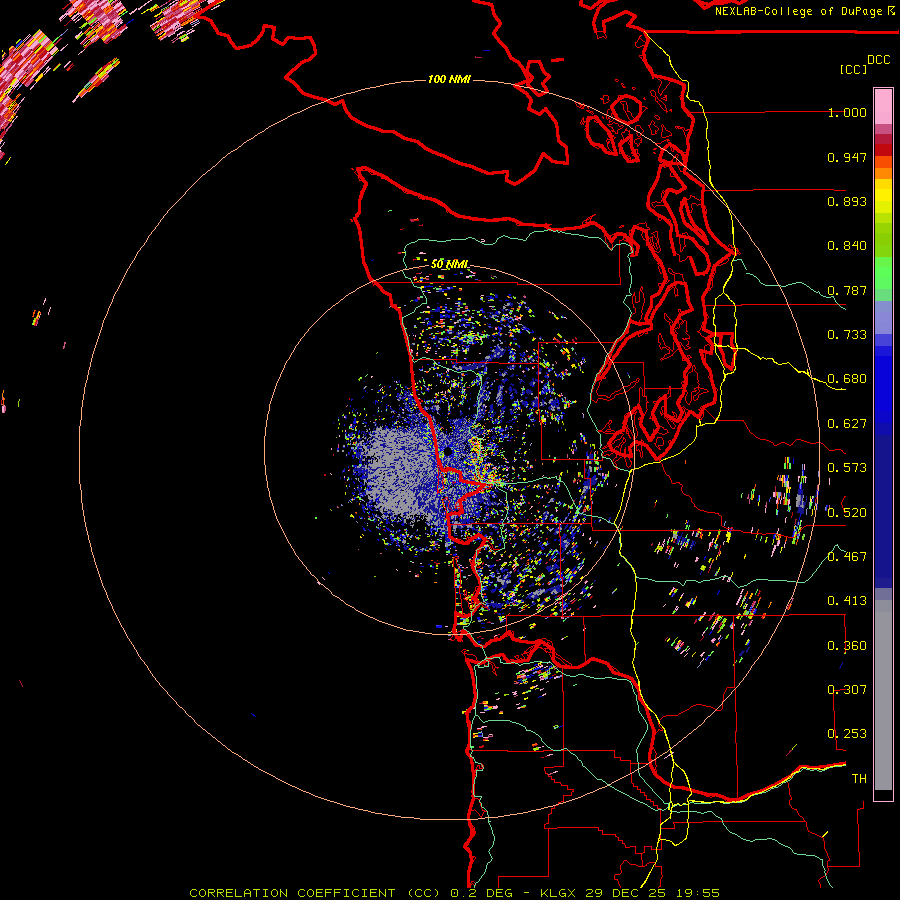Click the black radar site dot
The image size is (900, 900).
[x=448, y=452]
